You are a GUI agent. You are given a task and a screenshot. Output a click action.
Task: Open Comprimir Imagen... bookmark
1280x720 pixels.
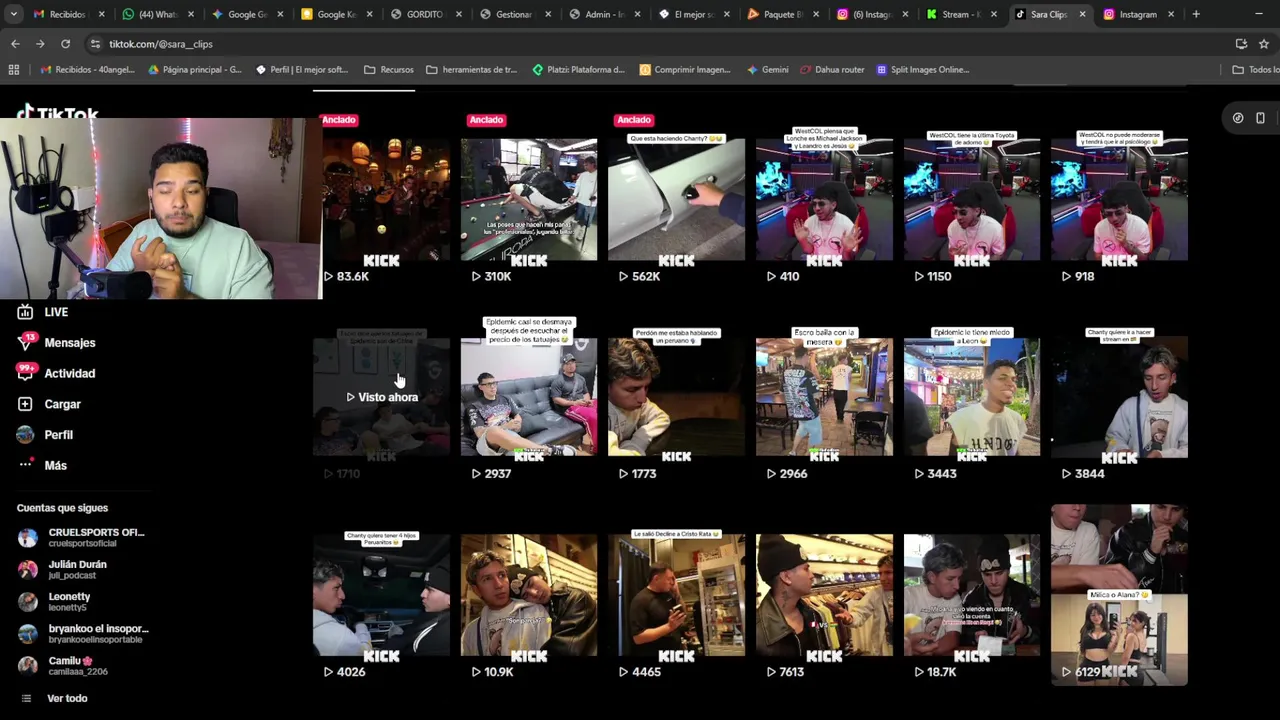coord(685,70)
